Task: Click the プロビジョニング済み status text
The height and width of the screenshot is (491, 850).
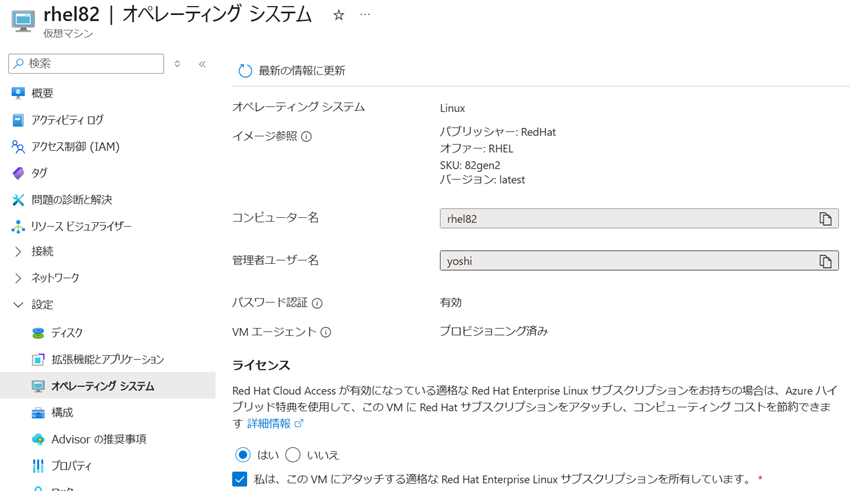Action: pyautogui.click(x=494, y=331)
